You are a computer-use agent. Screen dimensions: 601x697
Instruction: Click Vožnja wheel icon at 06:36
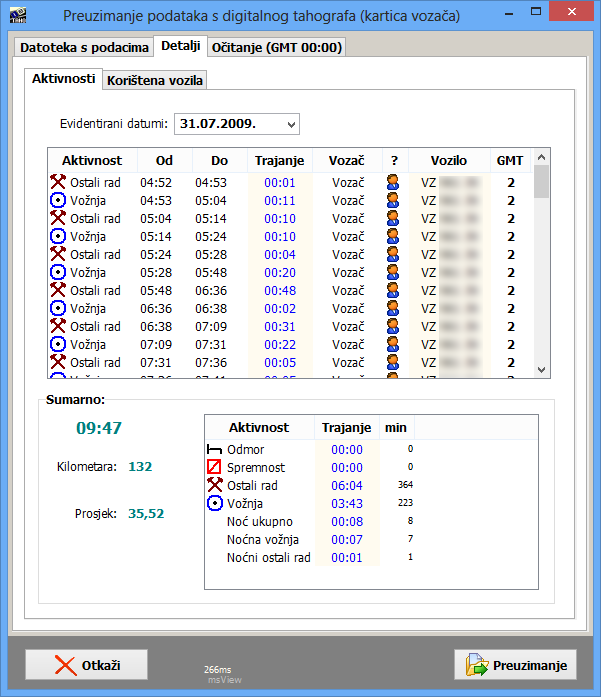click(x=58, y=308)
